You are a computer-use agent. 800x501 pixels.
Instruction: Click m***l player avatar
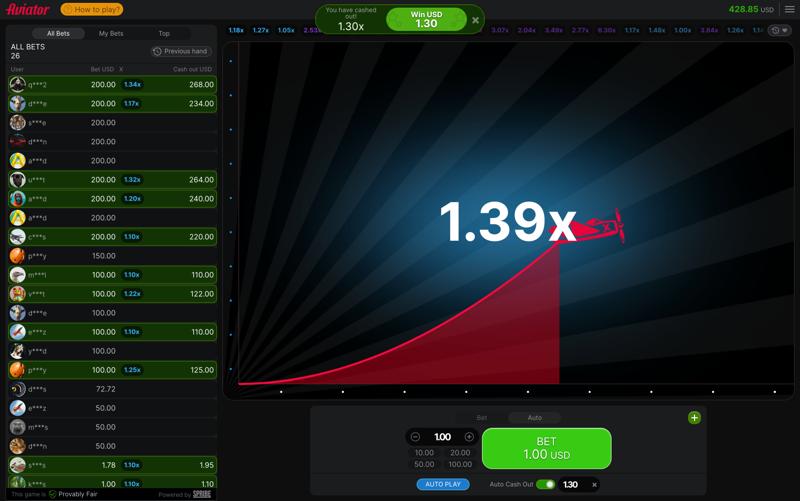17,274
